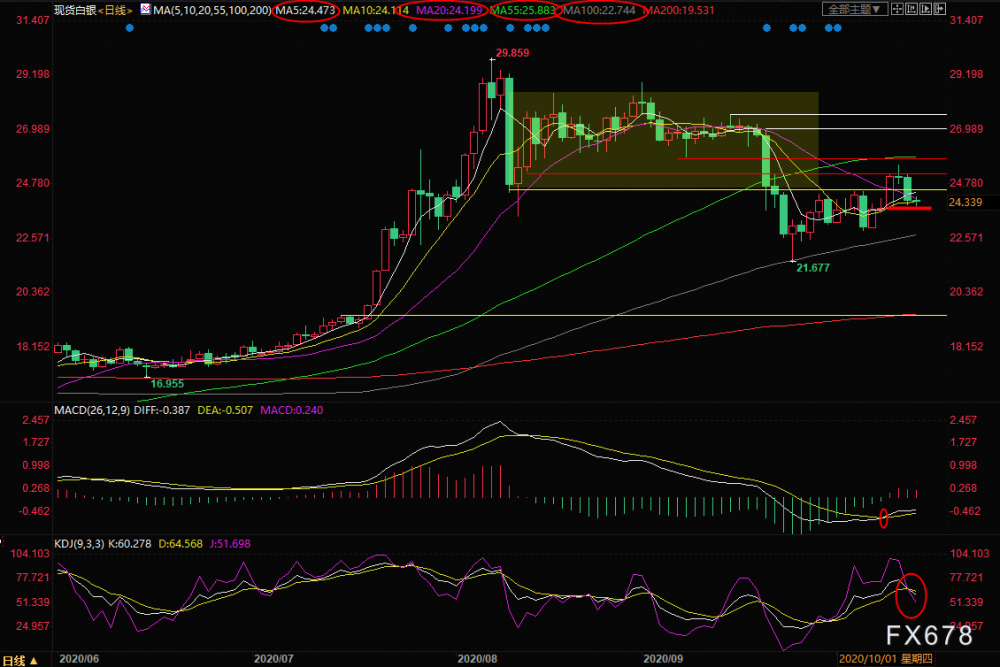Click the 29.859 high price label
The image size is (1000, 667).
coord(513,53)
